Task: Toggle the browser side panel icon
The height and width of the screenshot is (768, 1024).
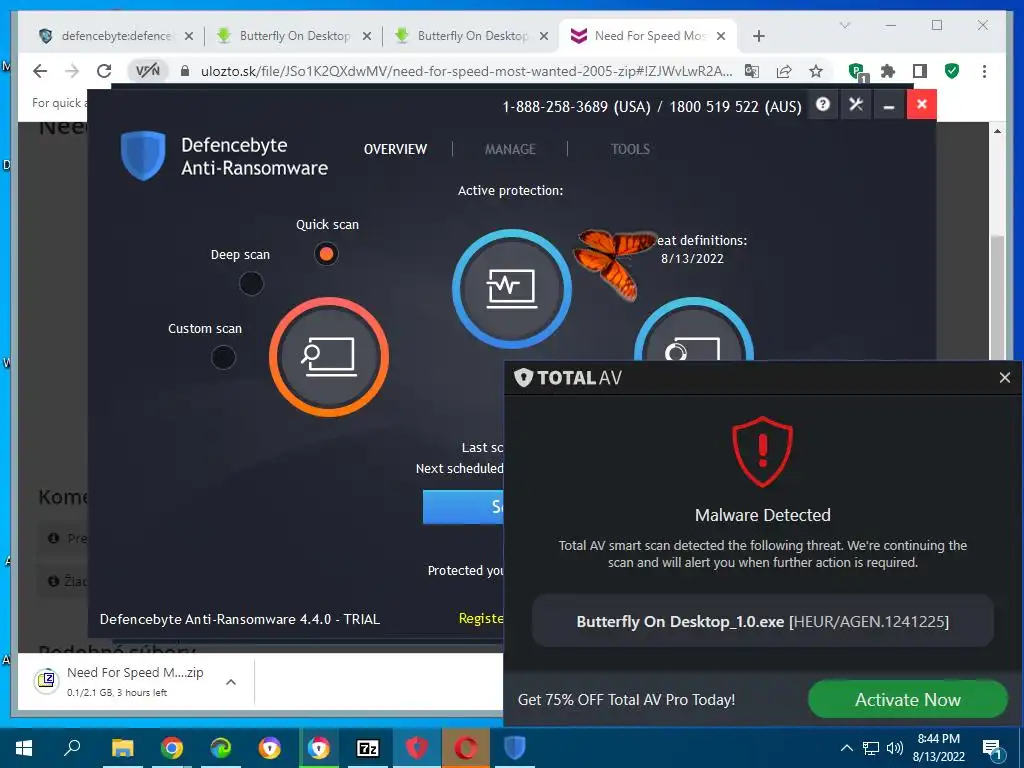Action: [x=920, y=71]
